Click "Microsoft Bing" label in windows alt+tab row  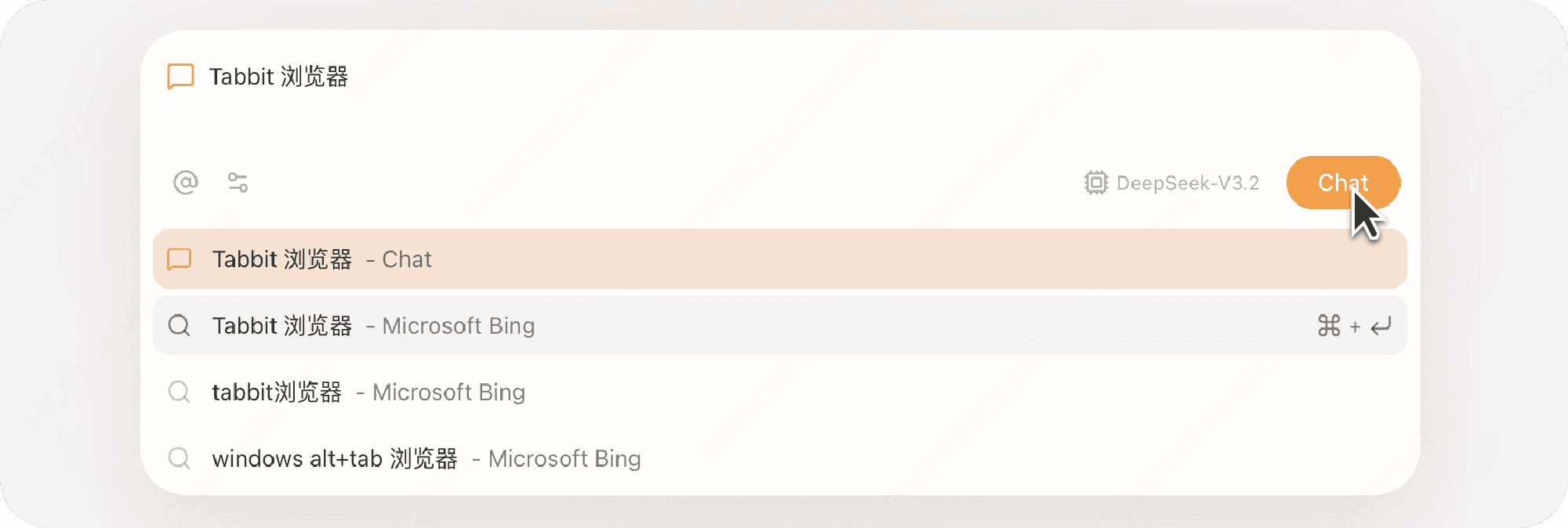point(564,458)
